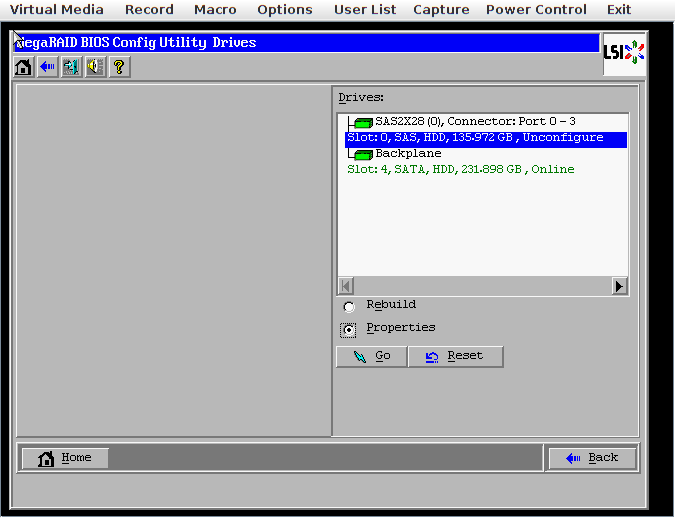Open the Options menu
This screenshot has height=518, width=675.
(285, 9)
